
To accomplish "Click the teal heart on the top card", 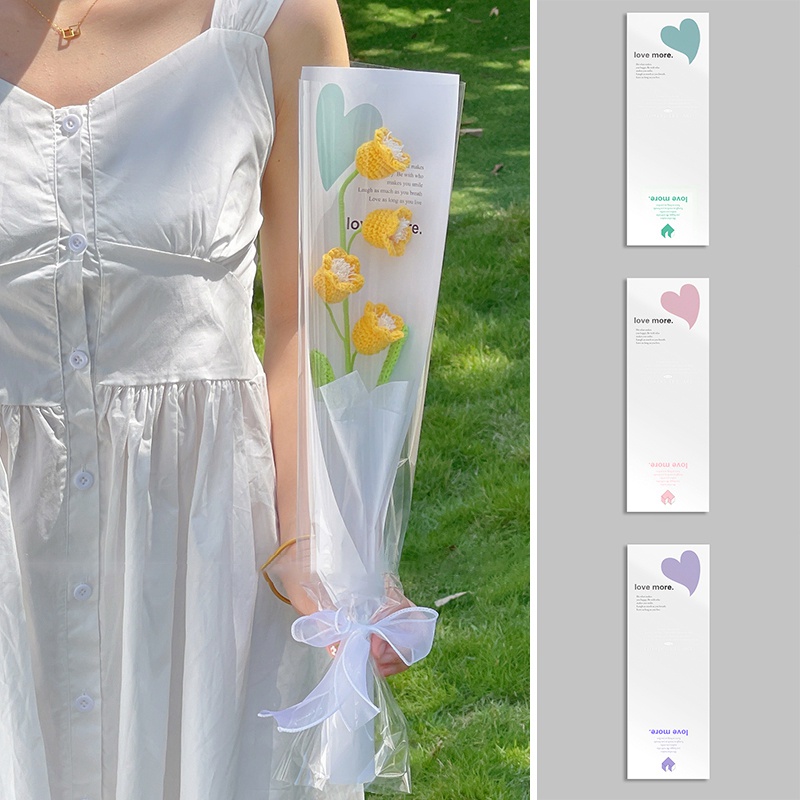I will pyautogui.click(x=681, y=38).
